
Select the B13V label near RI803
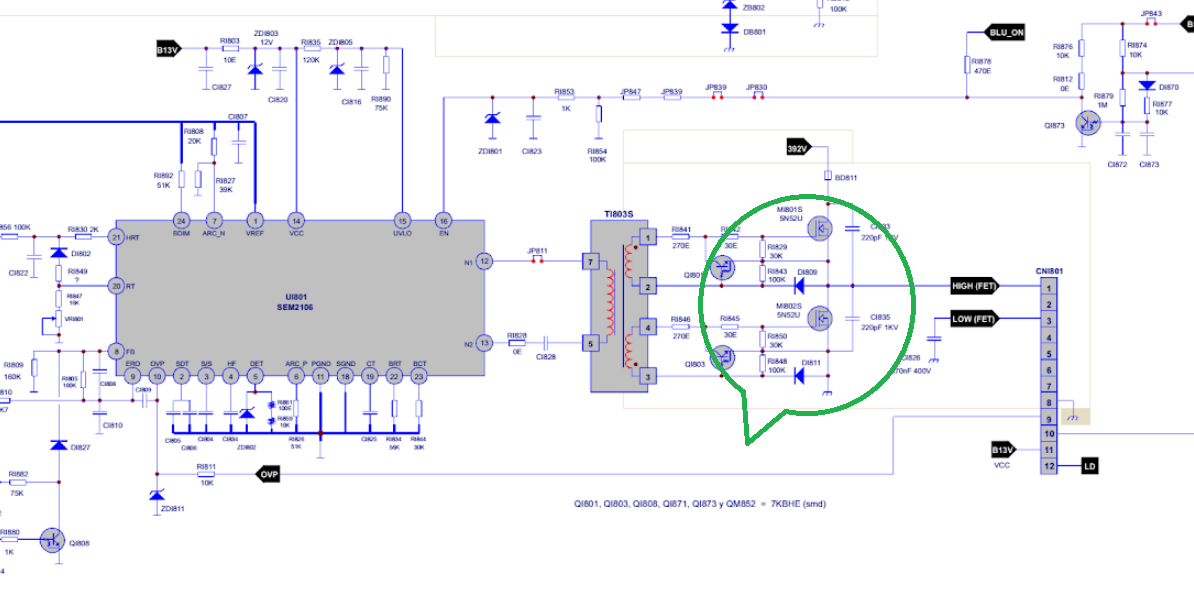point(168,49)
